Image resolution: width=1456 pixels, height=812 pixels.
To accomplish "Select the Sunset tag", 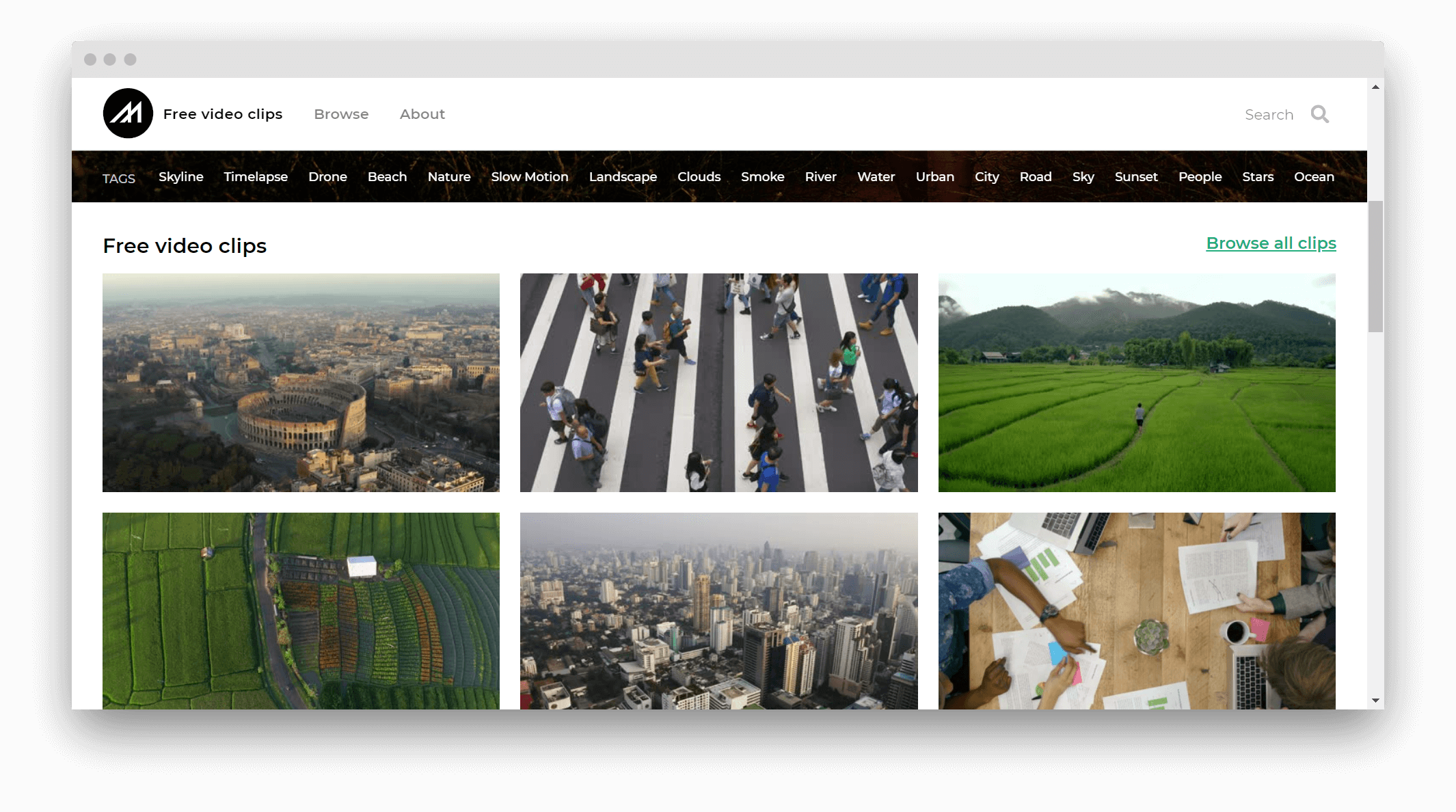I will (1135, 176).
